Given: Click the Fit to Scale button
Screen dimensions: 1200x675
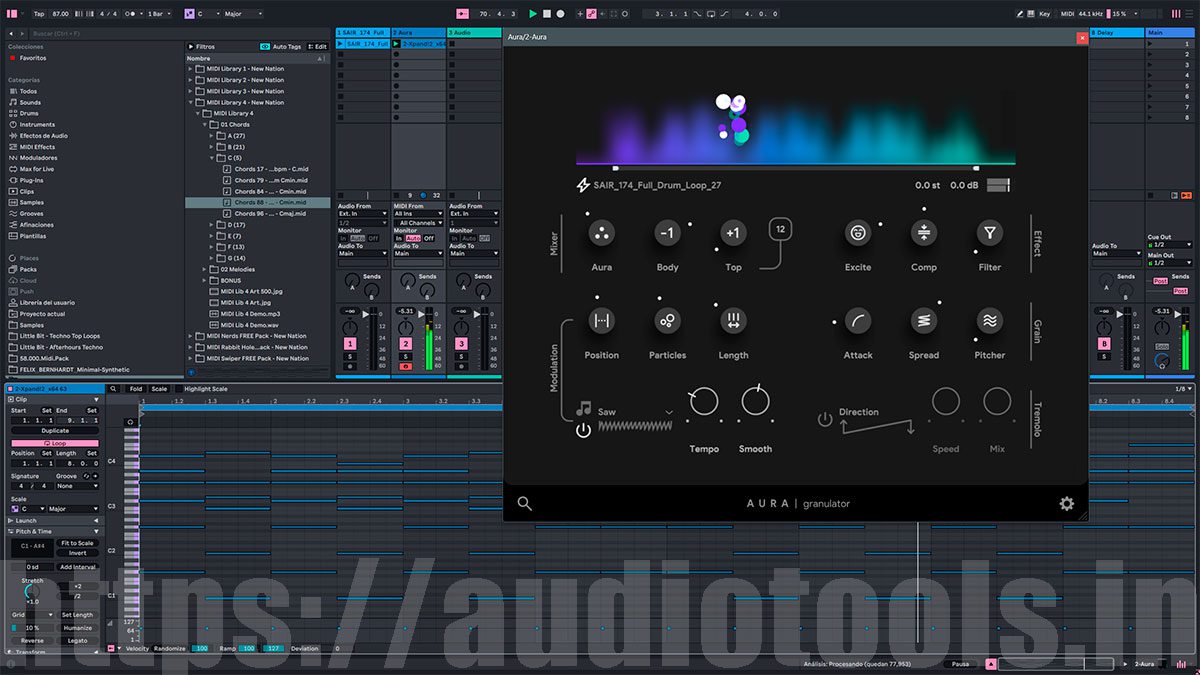Looking at the screenshot, I should pos(77,543).
